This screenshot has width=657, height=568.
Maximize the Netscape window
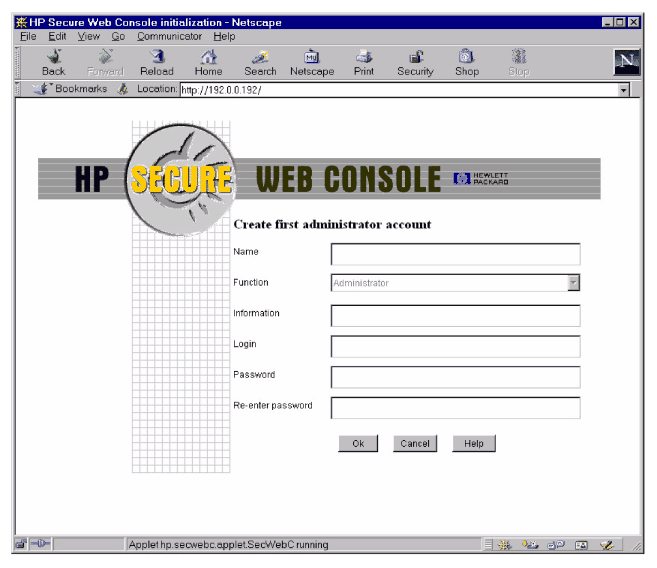(621, 22)
